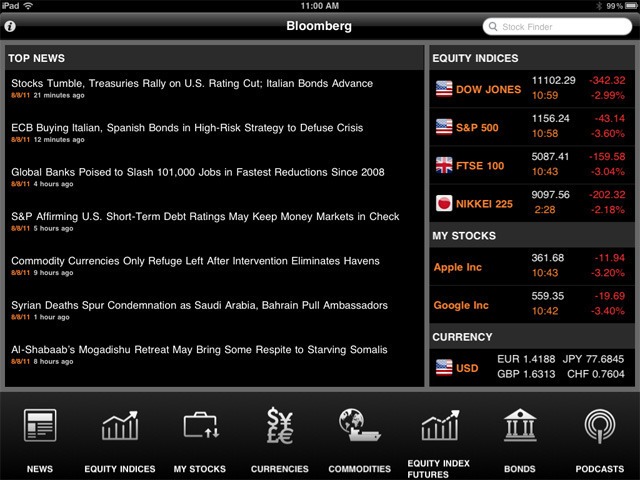Open the Podcasts icon
Image resolution: width=640 pixels, height=480 pixels.
pos(599,428)
